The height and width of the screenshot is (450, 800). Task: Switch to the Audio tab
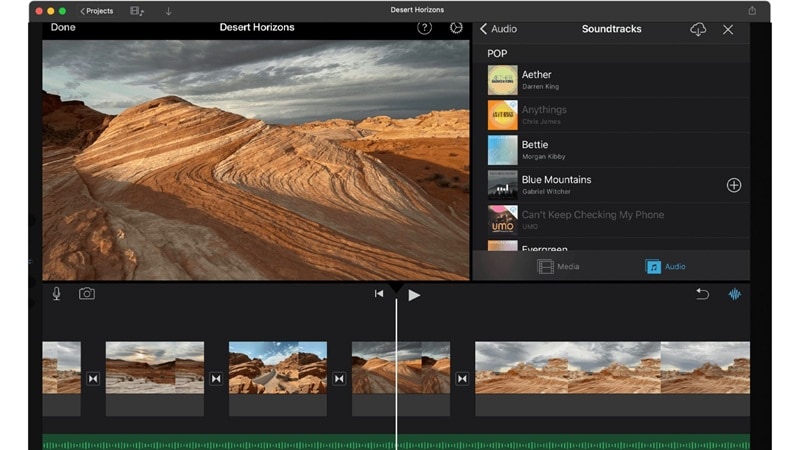665,266
